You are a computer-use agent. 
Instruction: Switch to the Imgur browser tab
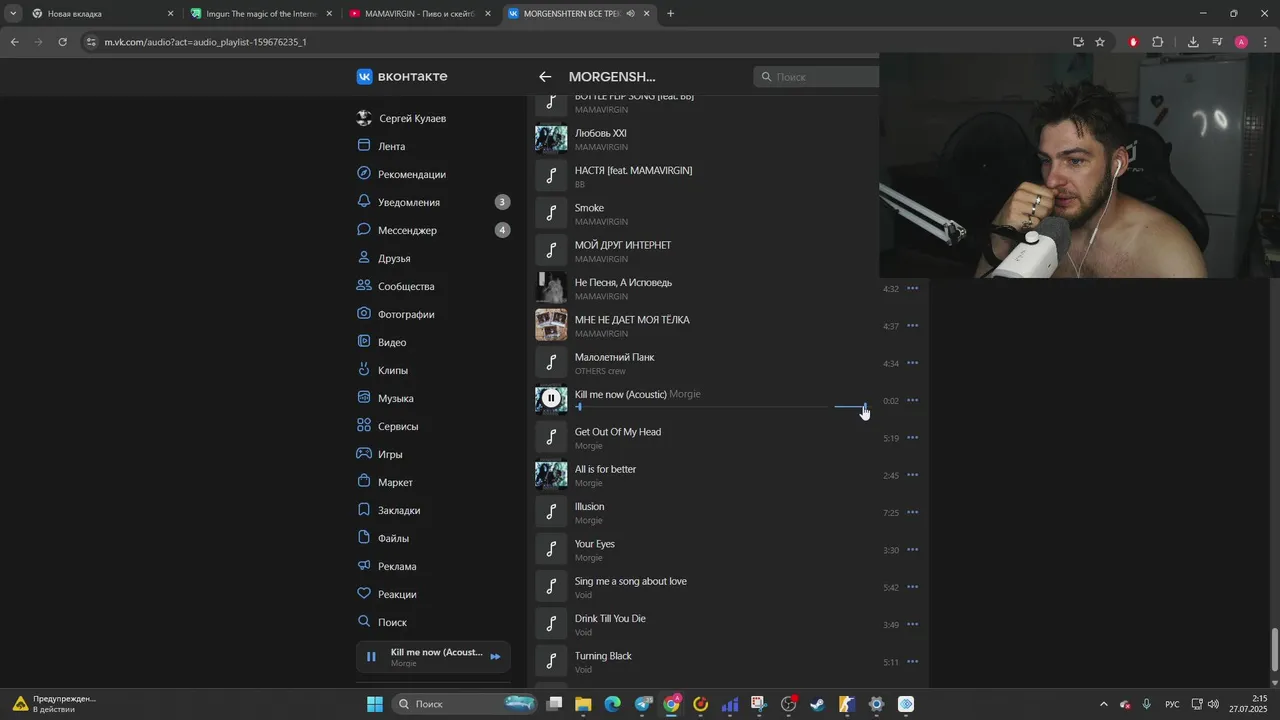260,14
